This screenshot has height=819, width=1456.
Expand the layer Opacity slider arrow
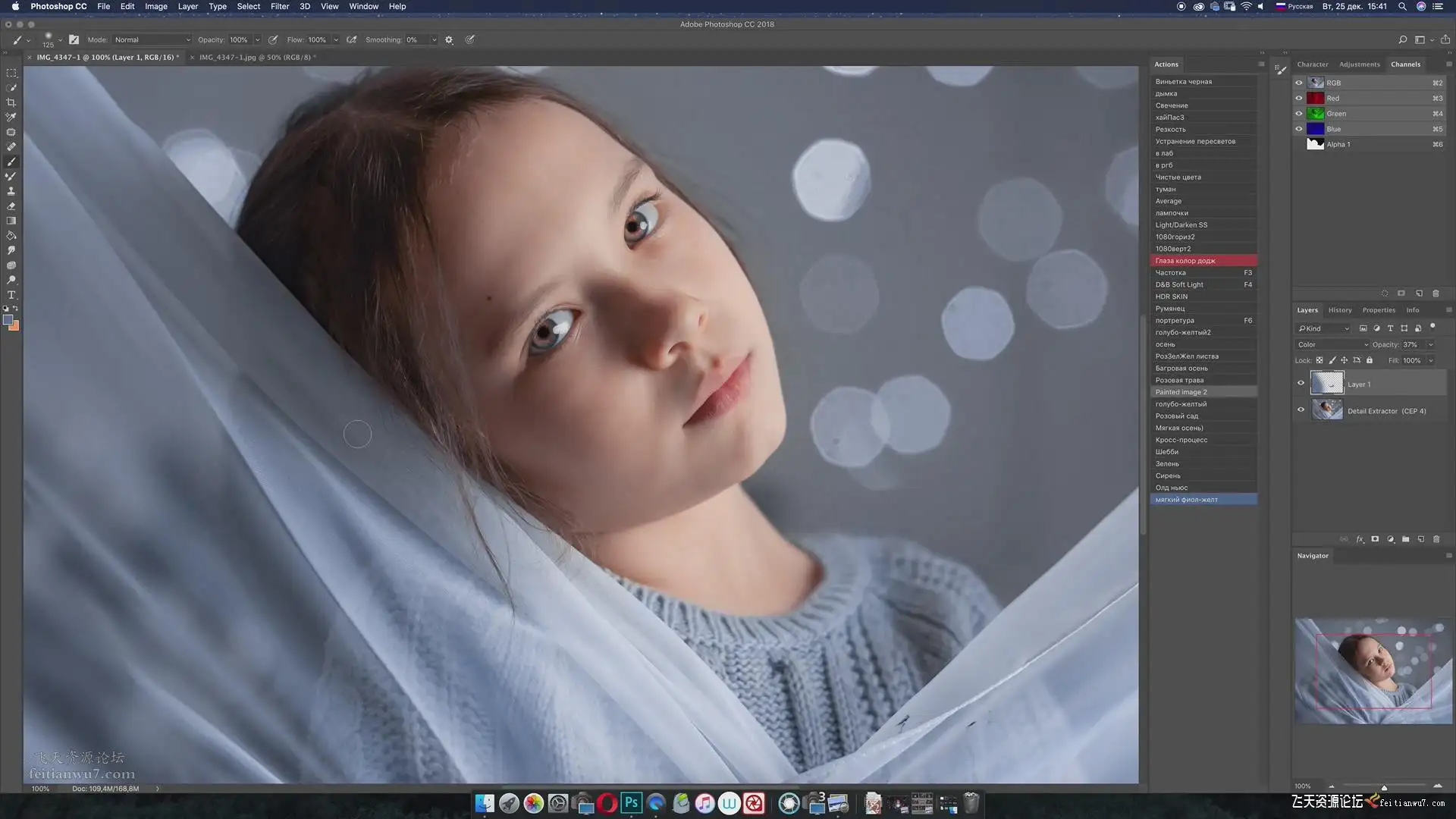click(1431, 344)
